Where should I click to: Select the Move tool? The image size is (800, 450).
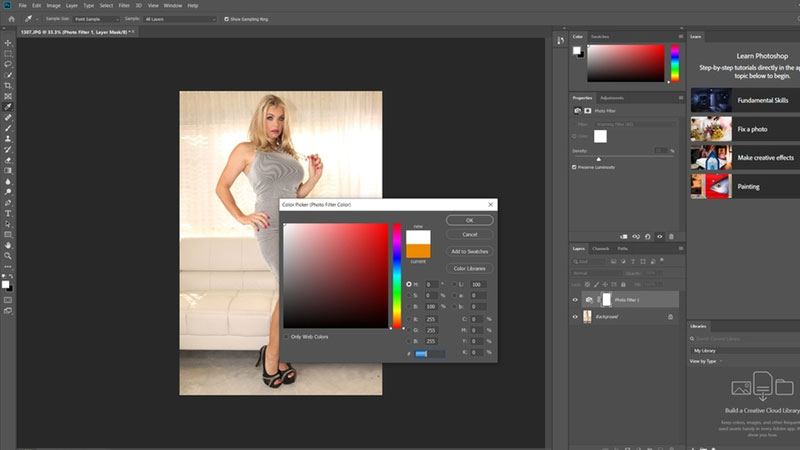coord(8,43)
